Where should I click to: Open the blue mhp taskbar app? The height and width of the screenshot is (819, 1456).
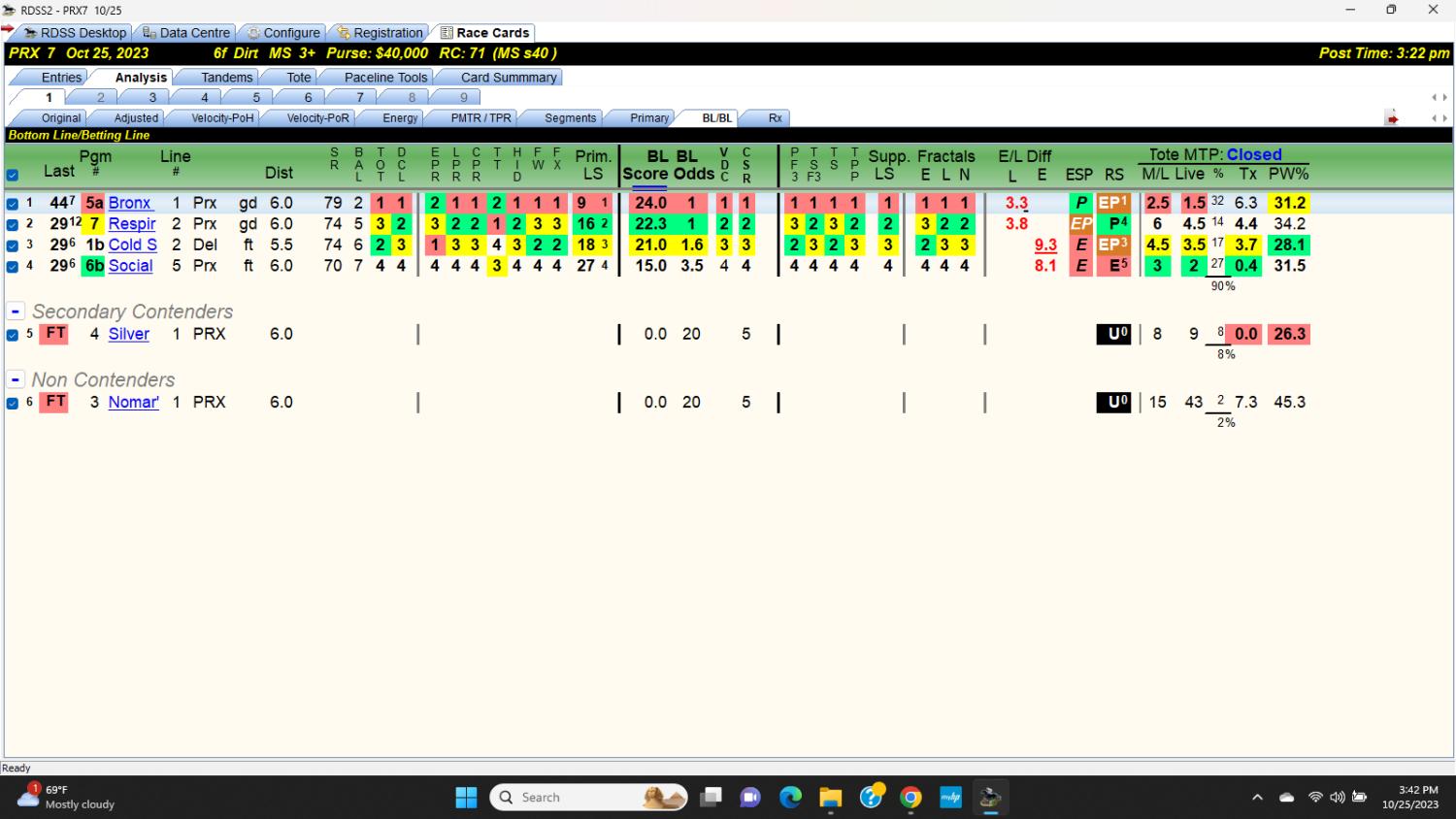[950, 798]
